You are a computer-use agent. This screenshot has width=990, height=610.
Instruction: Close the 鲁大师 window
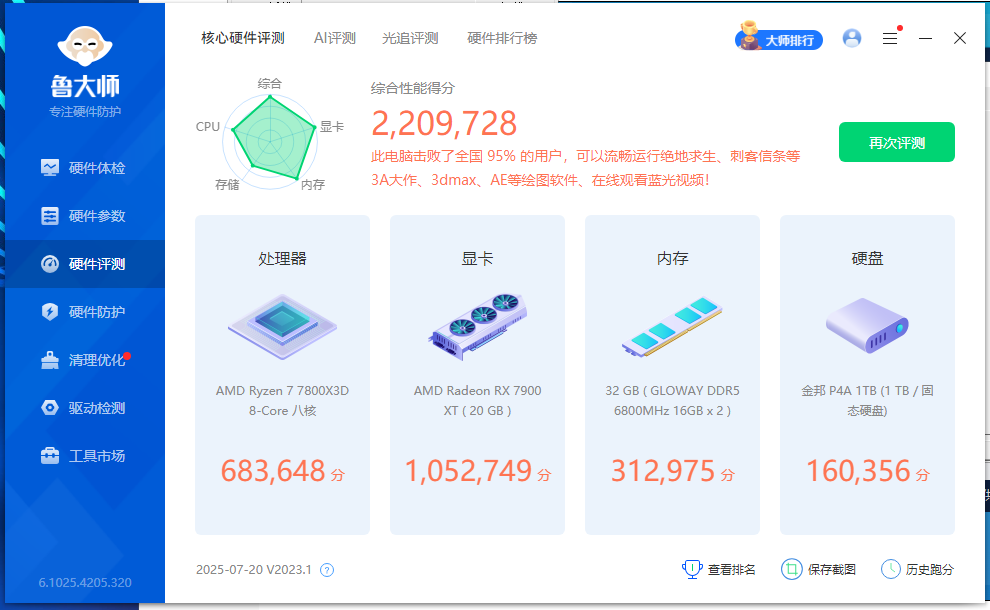click(x=960, y=39)
